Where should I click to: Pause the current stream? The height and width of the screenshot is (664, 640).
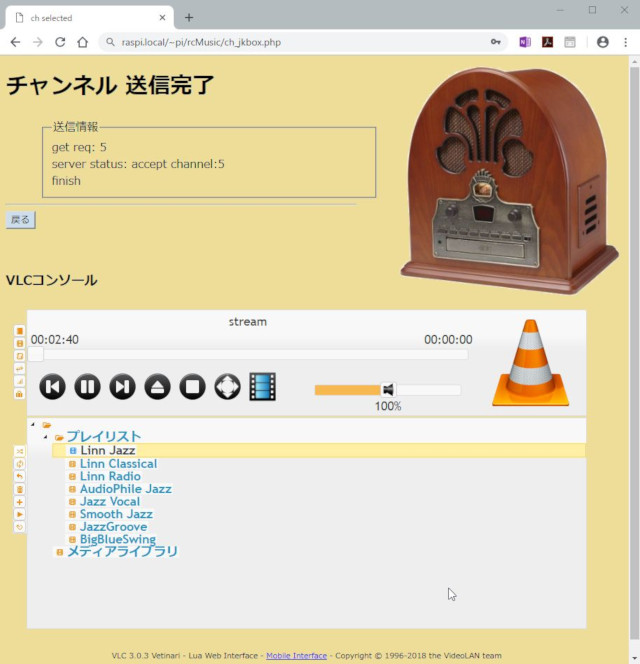[87, 387]
